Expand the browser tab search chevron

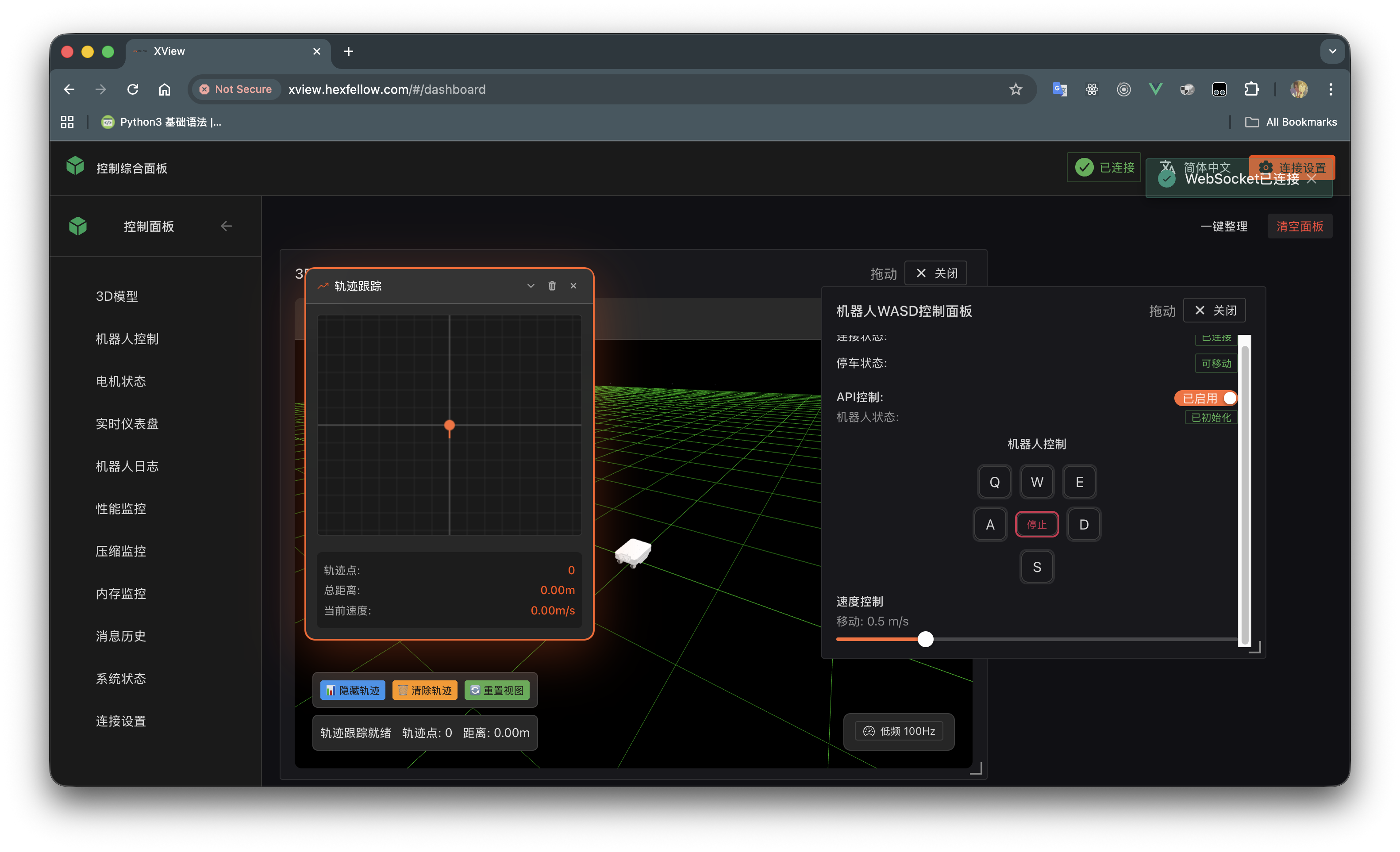tap(1332, 51)
